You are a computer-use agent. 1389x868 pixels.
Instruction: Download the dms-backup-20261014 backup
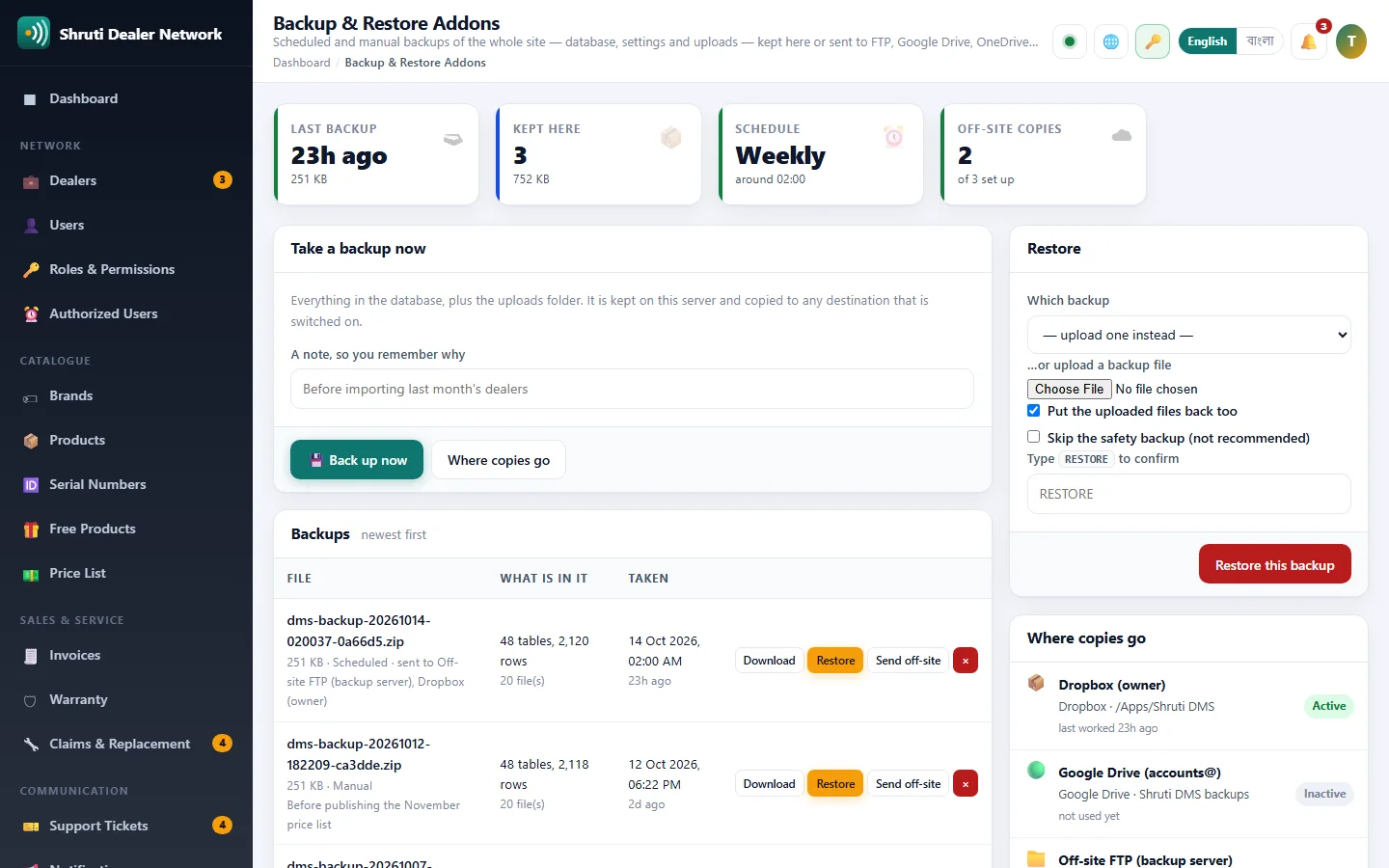coord(770,661)
